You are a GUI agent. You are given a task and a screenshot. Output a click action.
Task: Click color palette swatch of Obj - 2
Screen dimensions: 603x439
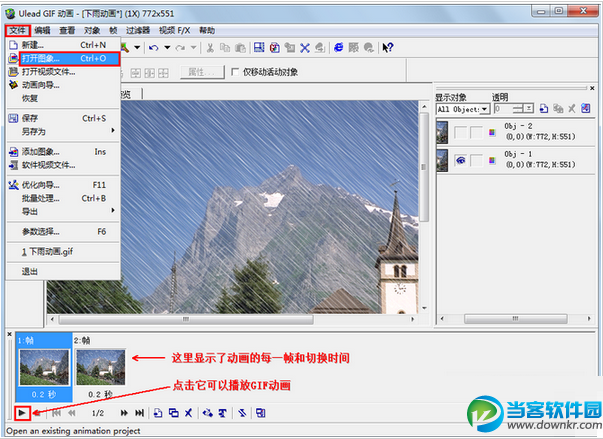492,133
